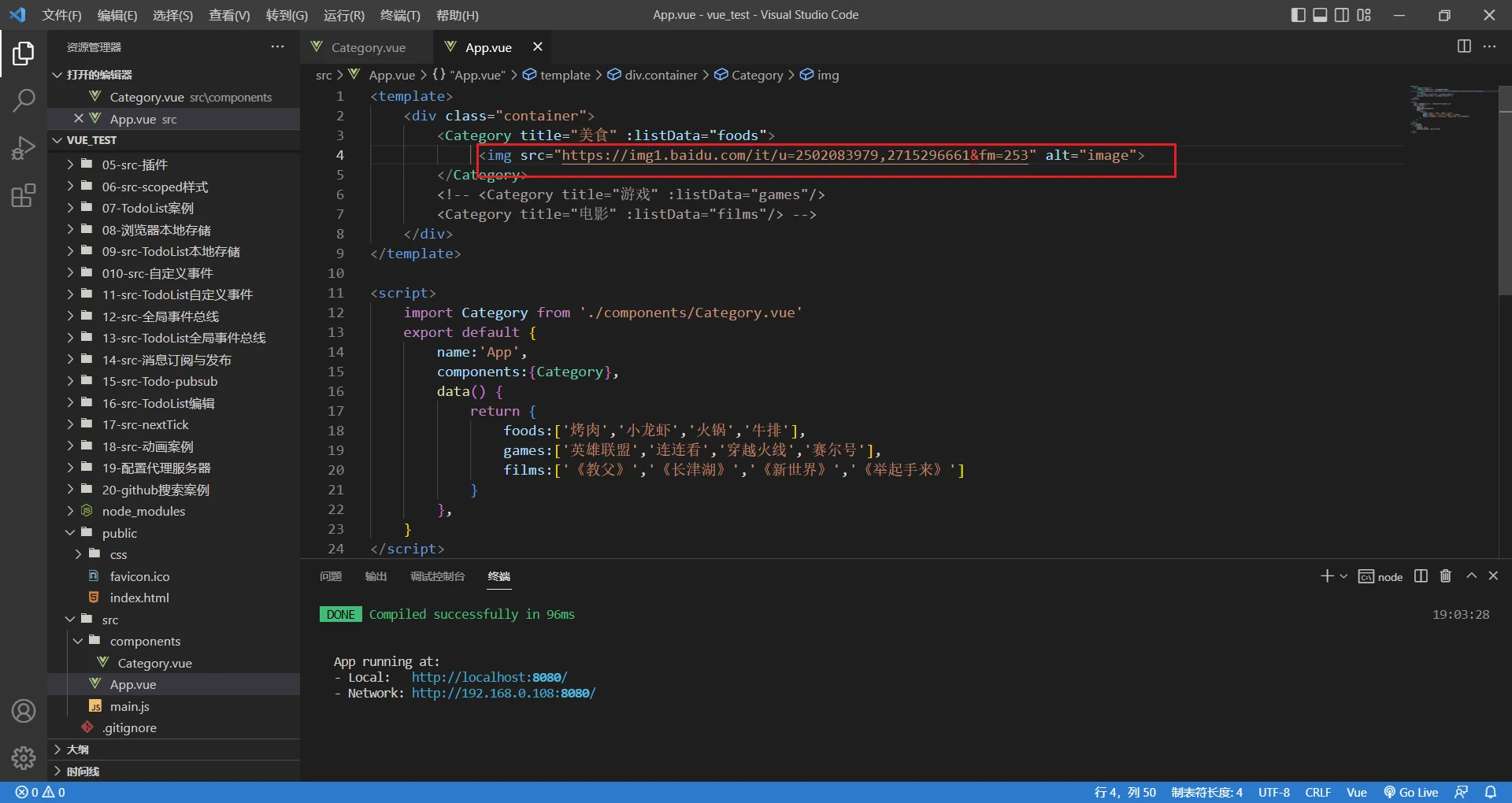Toggle the primary side bar layout

1298,15
